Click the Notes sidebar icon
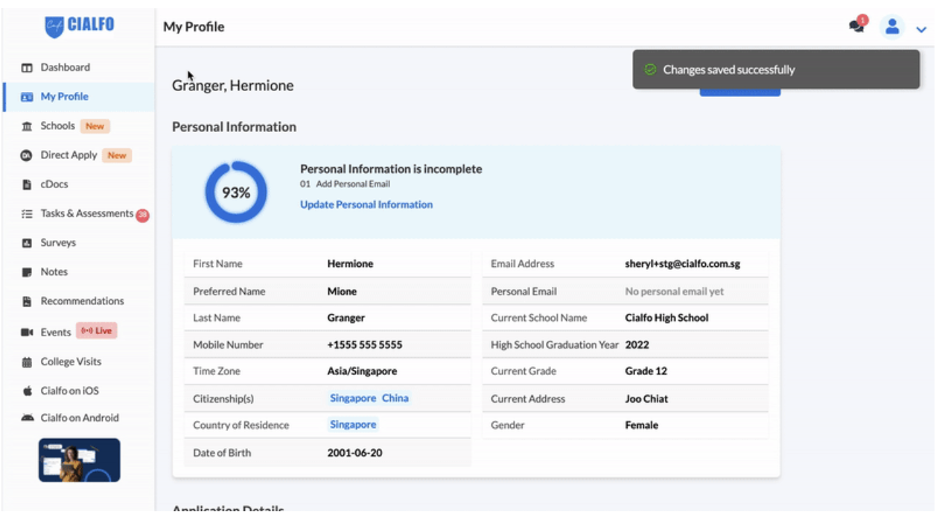936x512 pixels. 27,272
